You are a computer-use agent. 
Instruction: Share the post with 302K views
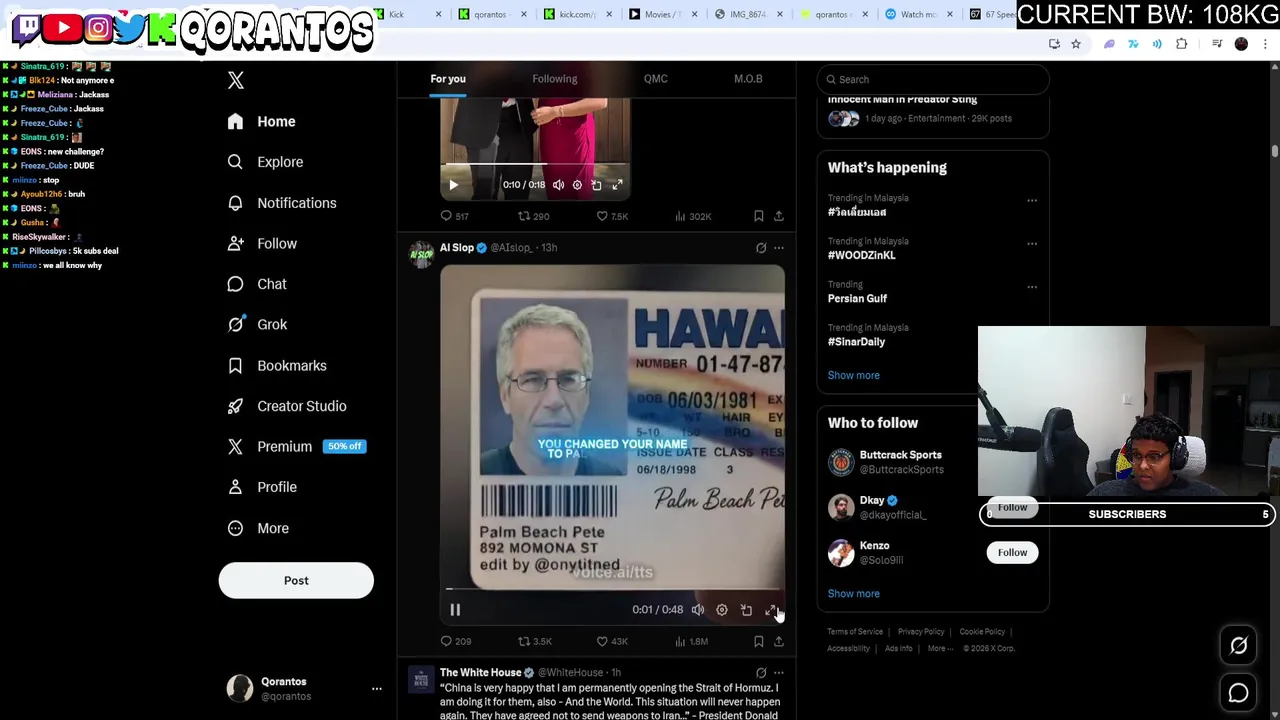click(x=778, y=216)
